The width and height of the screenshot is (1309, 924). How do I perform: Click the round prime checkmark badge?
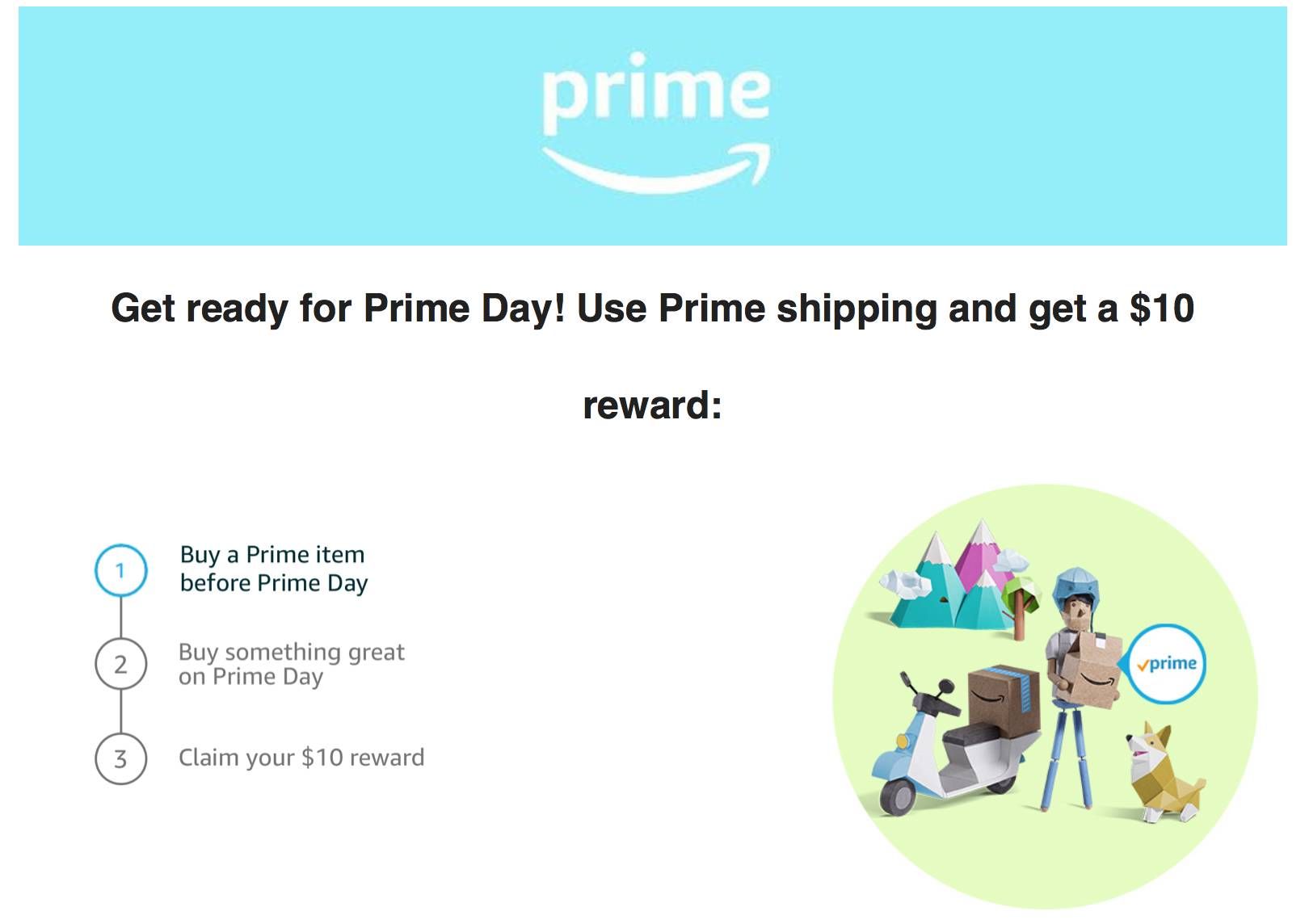[1165, 664]
